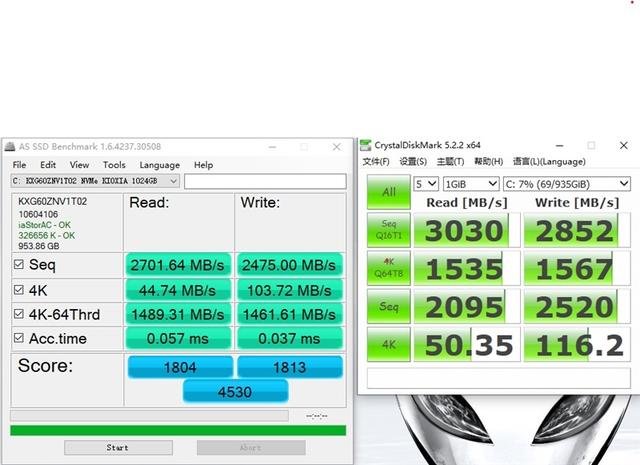Minimize the CrystalDiskMark window
Viewport: 640px width, 465px height.
click(x=560, y=145)
